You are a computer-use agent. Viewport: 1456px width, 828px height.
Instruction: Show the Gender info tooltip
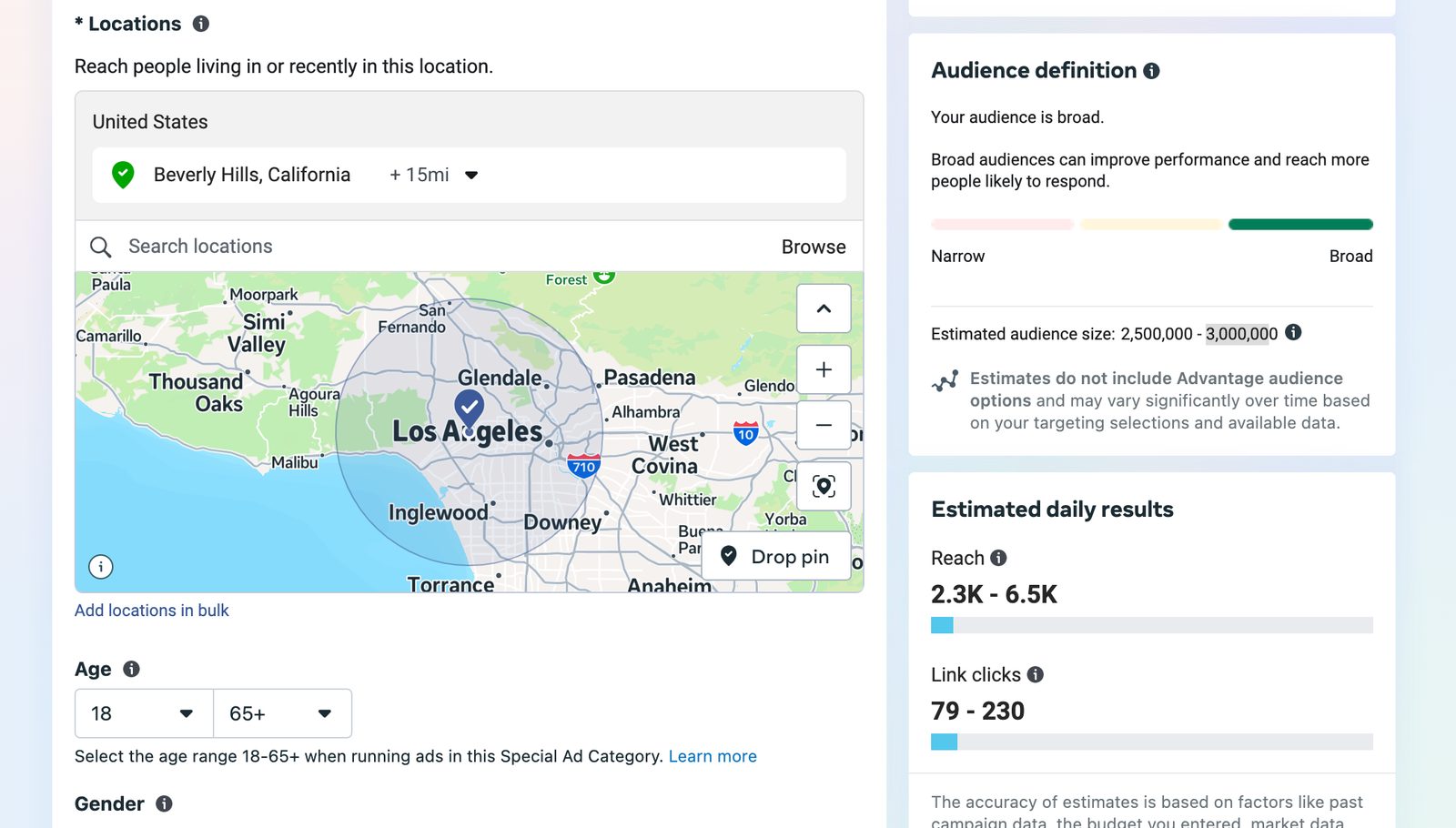click(164, 803)
